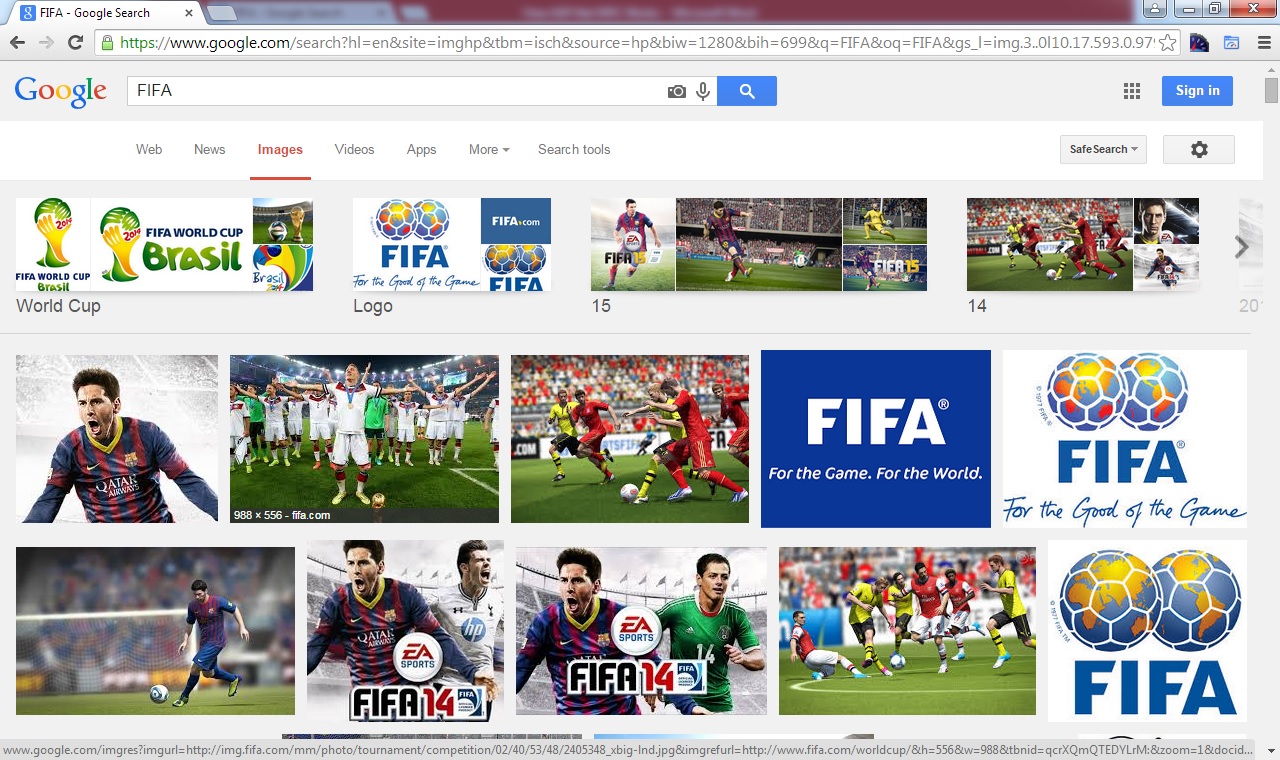Image resolution: width=1280 pixels, height=760 pixels.
Task: Open the World Cup category label
Action: click(58, 306)
